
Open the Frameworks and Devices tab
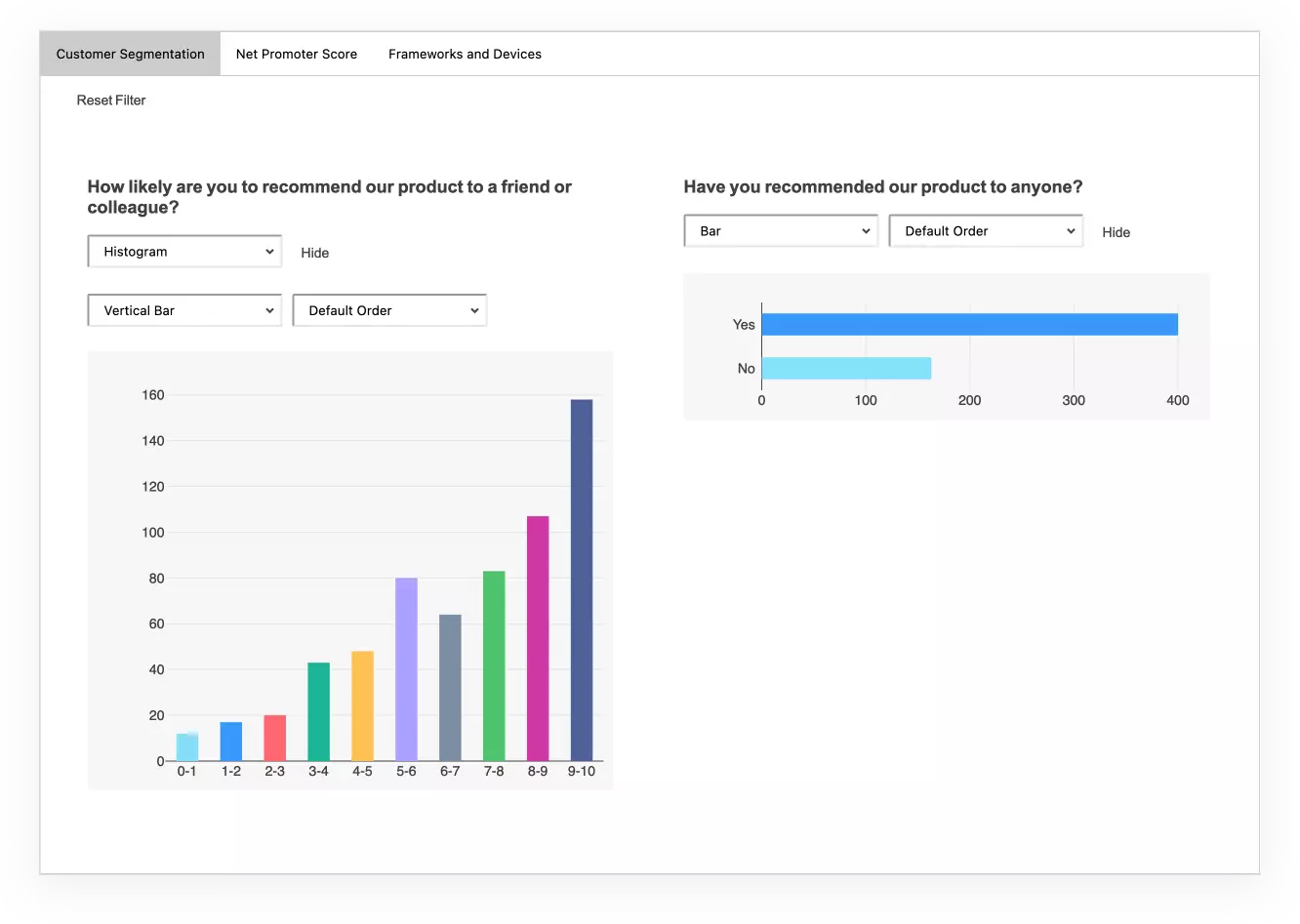point(465,54)
